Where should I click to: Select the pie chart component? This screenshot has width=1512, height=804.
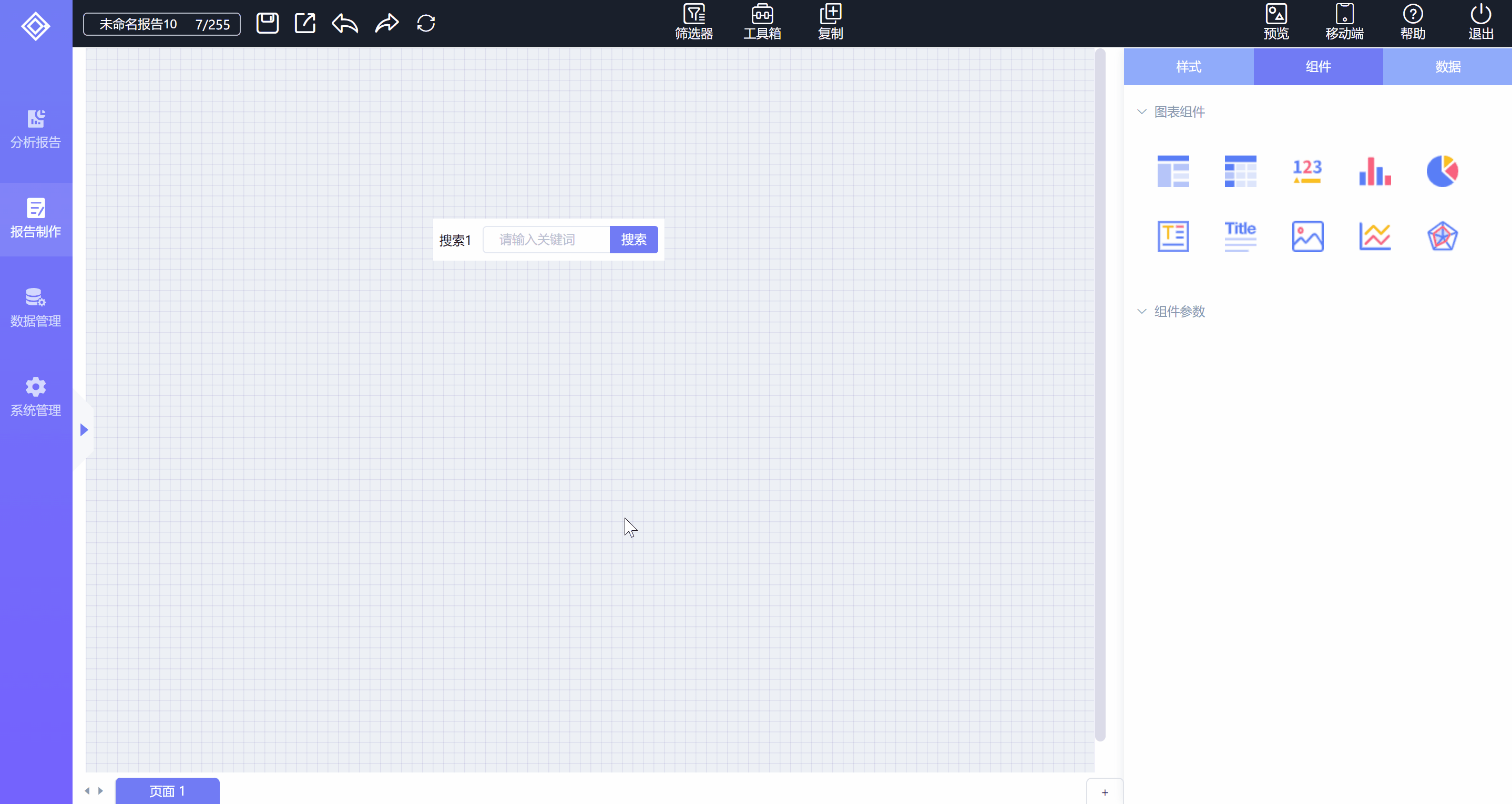(1443, 171)
